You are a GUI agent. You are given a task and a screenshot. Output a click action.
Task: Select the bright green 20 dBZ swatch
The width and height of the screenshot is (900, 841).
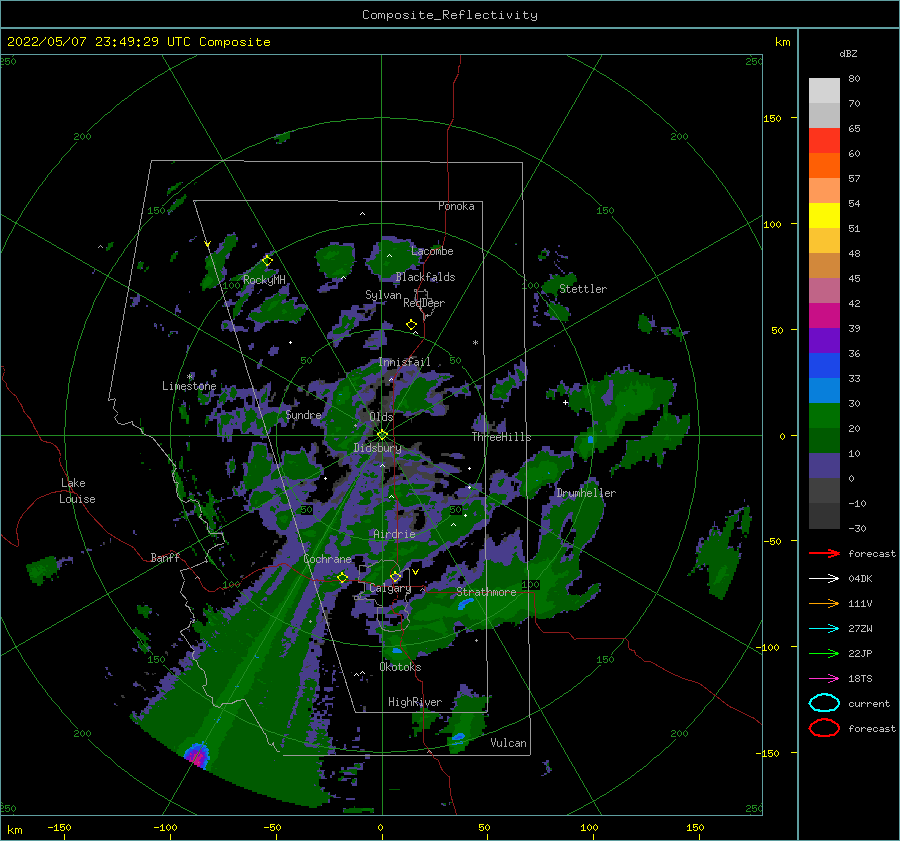point(824,416)
